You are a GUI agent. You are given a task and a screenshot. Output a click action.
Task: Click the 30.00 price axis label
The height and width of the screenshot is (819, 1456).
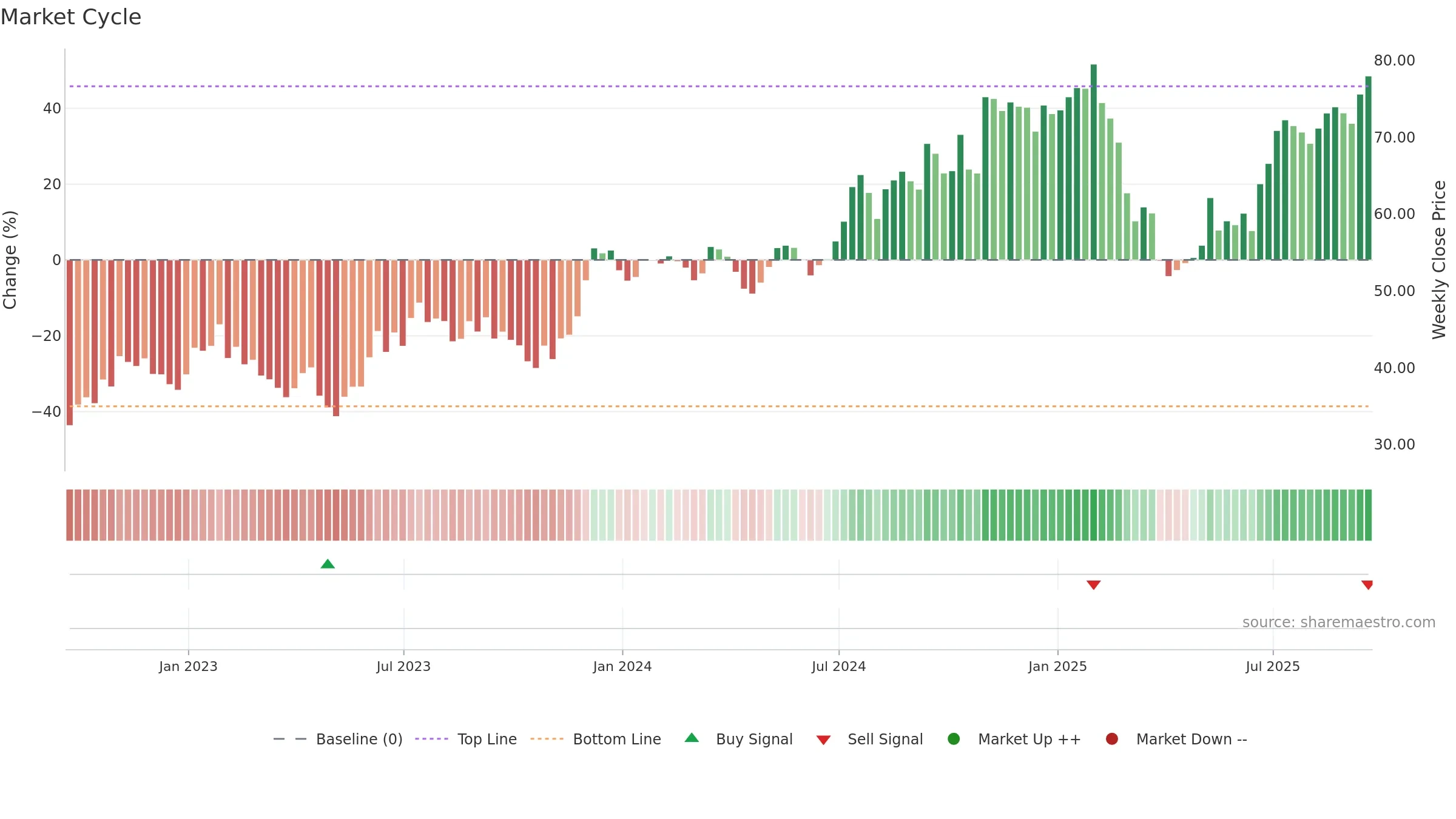tap(1394, 445)
